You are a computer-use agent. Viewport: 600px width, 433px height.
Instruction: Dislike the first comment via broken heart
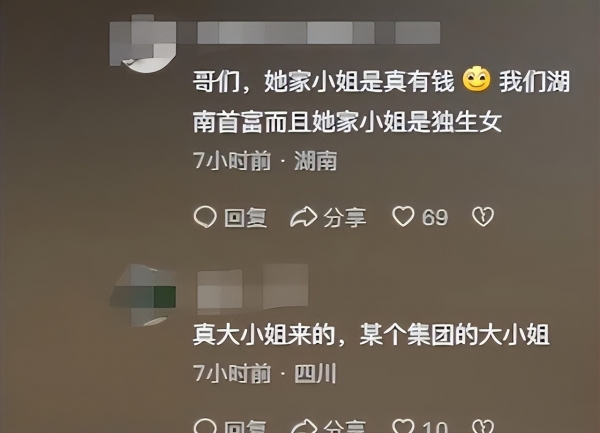tap(483, 217)
